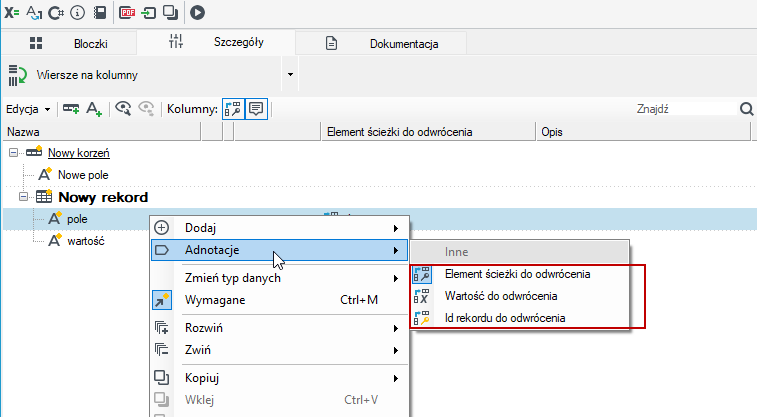Click the tag icon beside Adnotacje
Screen dimensions: 757x417
click(x=161, y=250)
